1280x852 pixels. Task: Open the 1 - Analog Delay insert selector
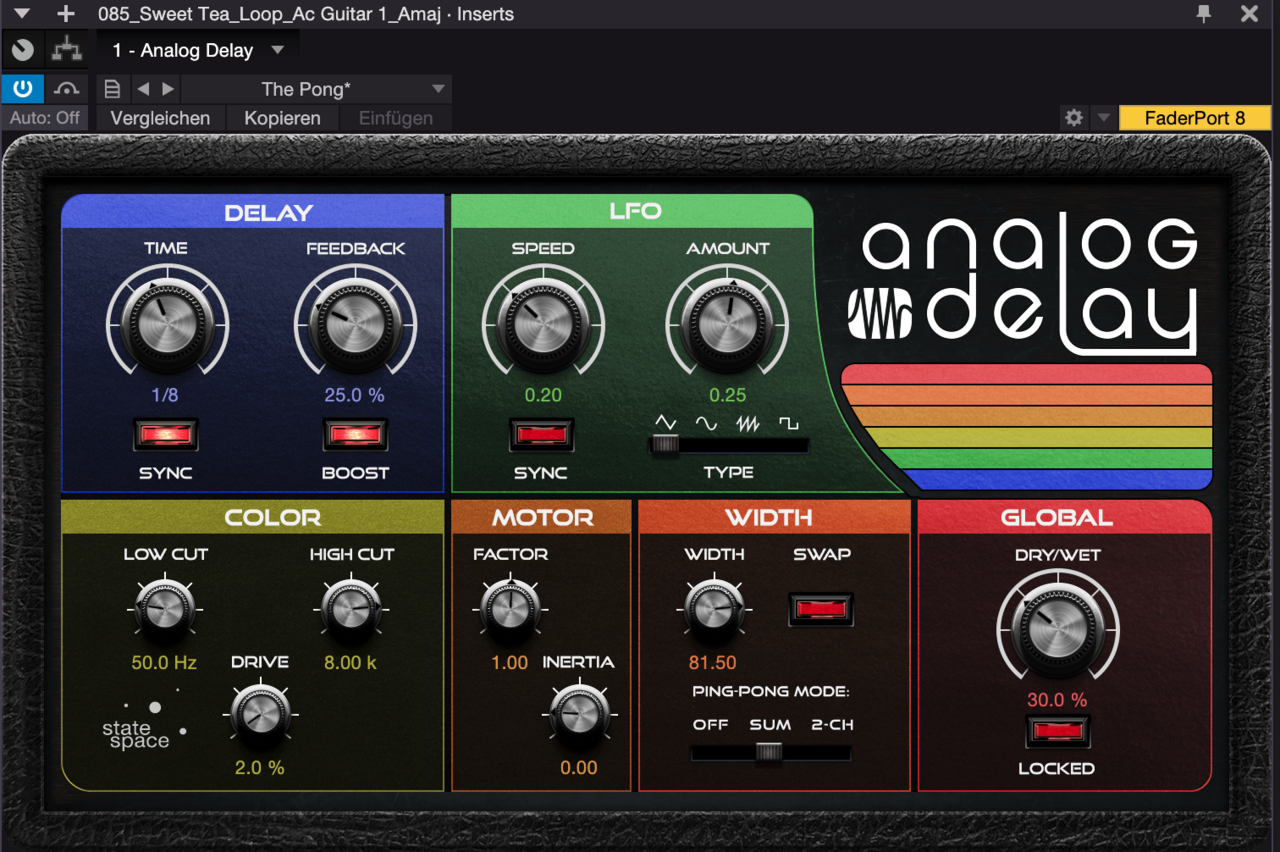(198, 50)
